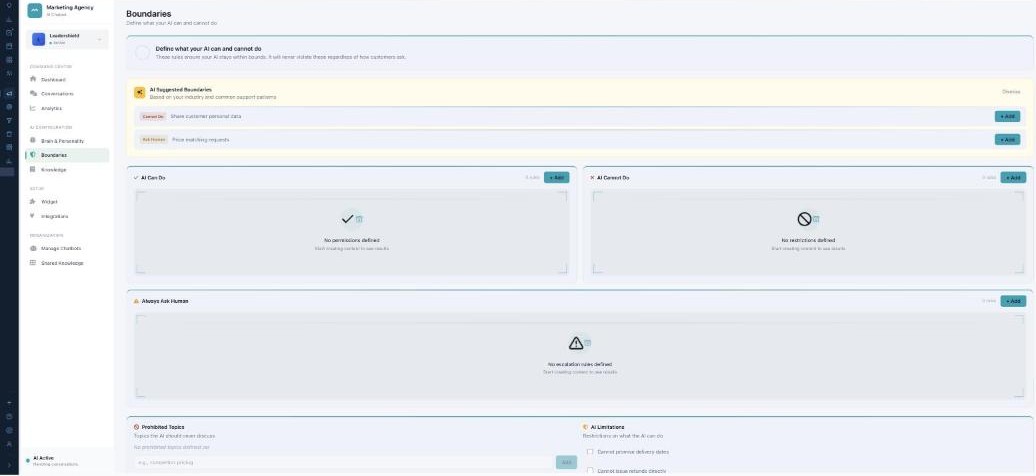Click the AI Suggested Boundaries yellow icon
Screen dimensions: 1036x476
(x=139, y=93)
